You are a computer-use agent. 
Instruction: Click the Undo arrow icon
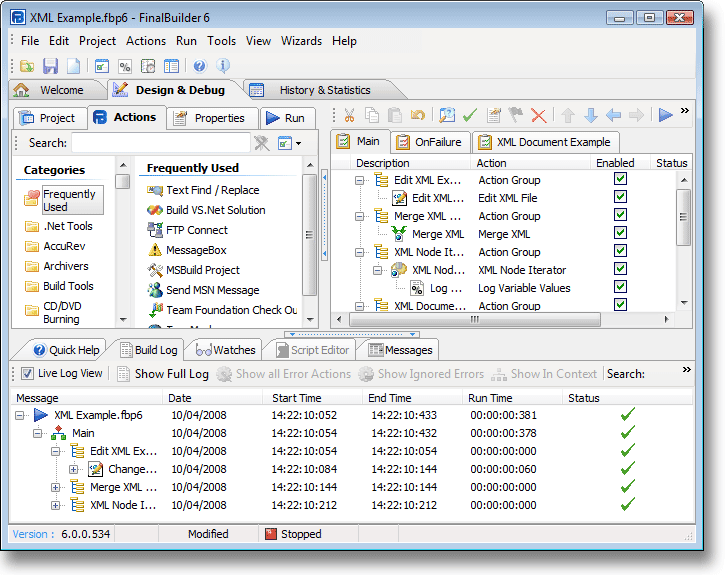click(417, 115)
